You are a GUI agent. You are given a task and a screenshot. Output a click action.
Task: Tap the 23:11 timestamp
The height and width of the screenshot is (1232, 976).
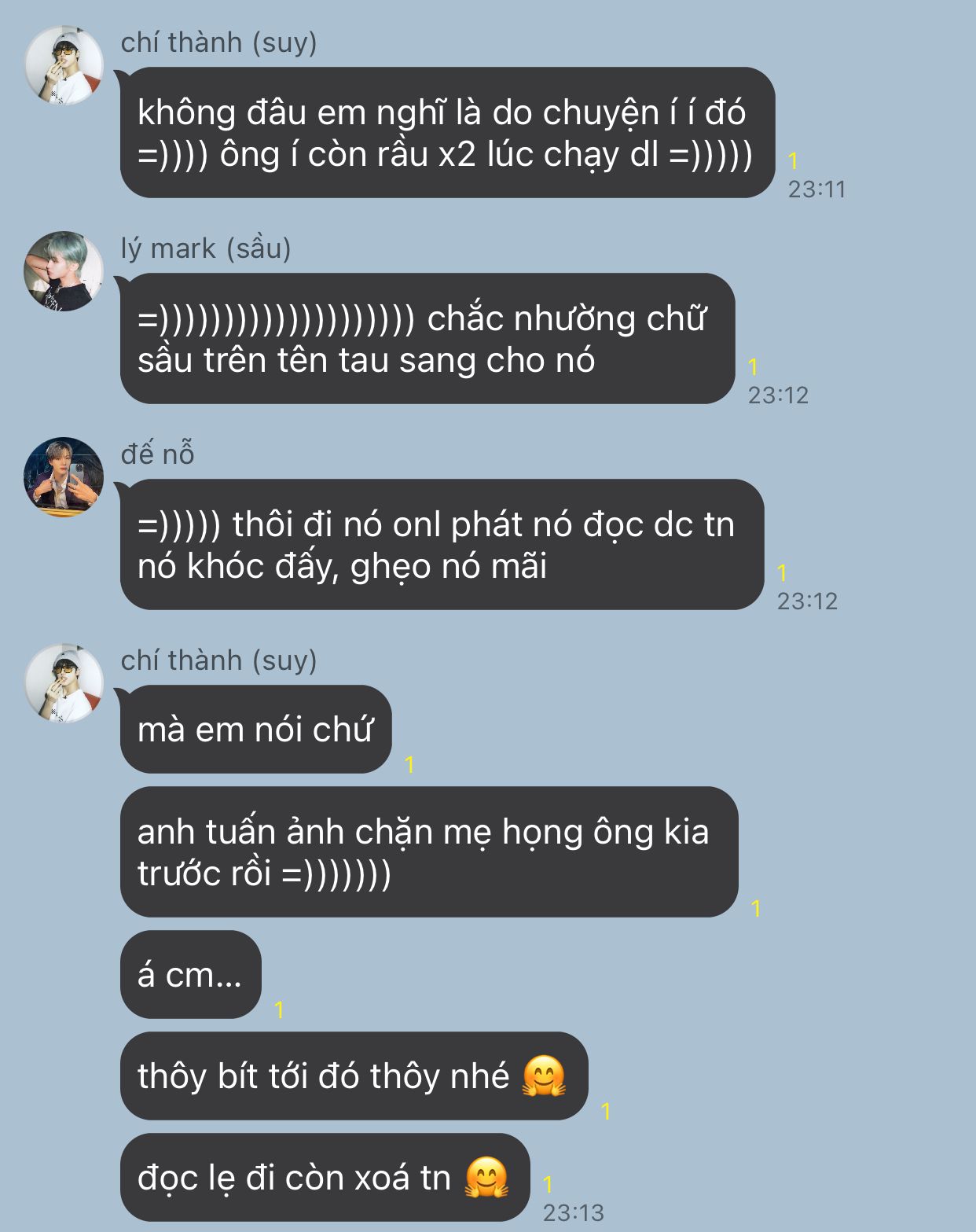tap(816, 189)
